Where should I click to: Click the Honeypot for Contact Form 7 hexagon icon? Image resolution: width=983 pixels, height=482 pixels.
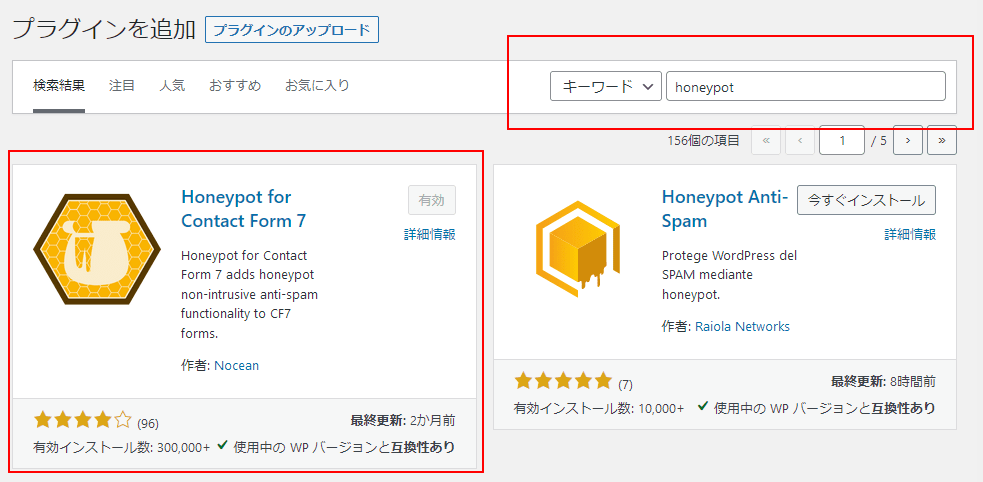97,249
